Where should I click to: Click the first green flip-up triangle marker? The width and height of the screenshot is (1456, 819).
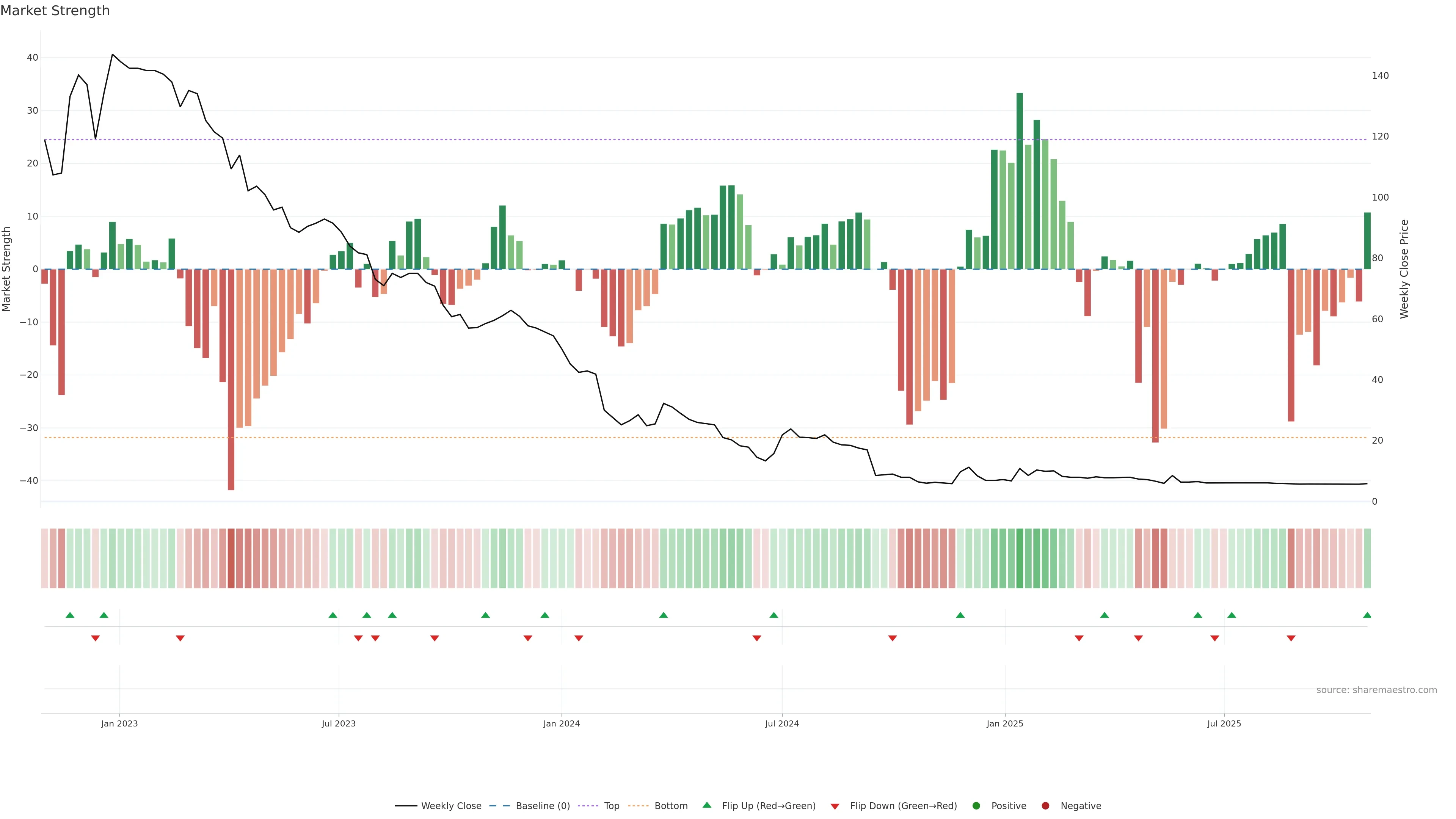click(x=70, y=615)
